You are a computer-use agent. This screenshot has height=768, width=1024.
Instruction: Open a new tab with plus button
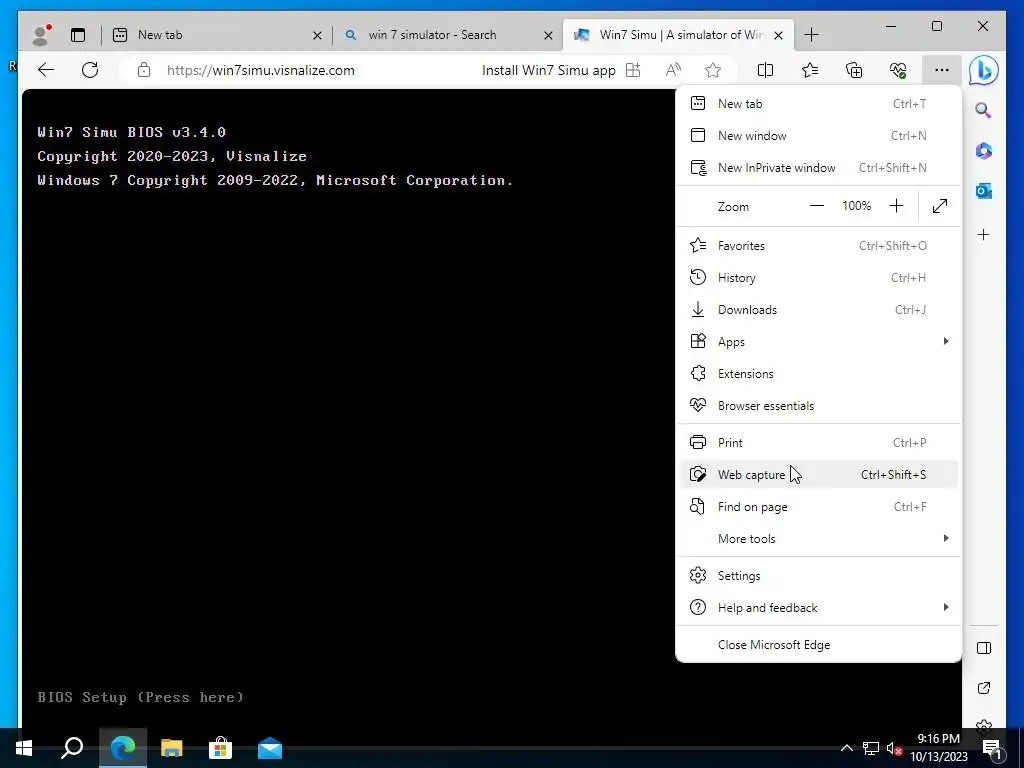811,35
